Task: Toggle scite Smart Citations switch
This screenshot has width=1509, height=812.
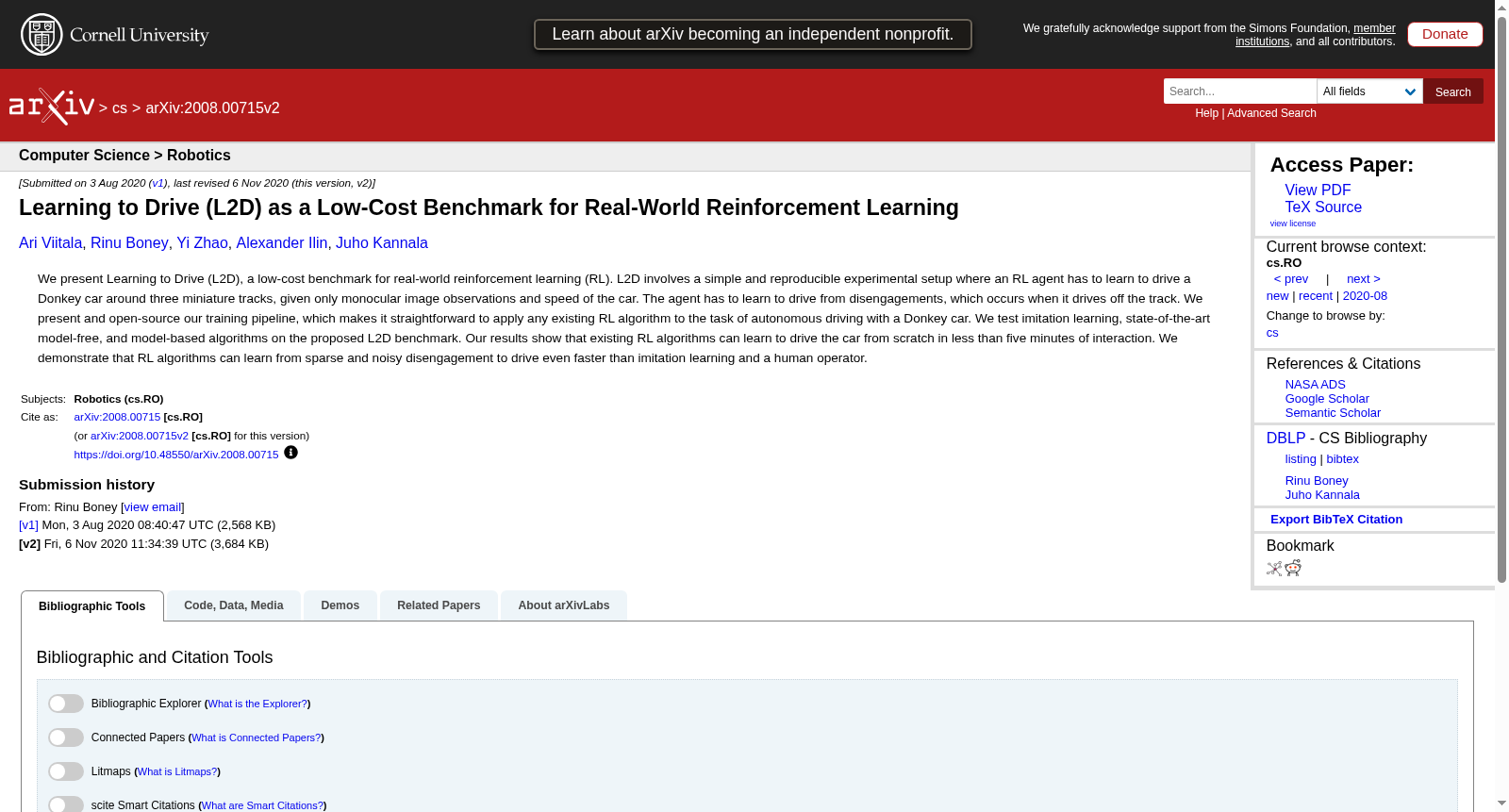Action: coord(66,804)
